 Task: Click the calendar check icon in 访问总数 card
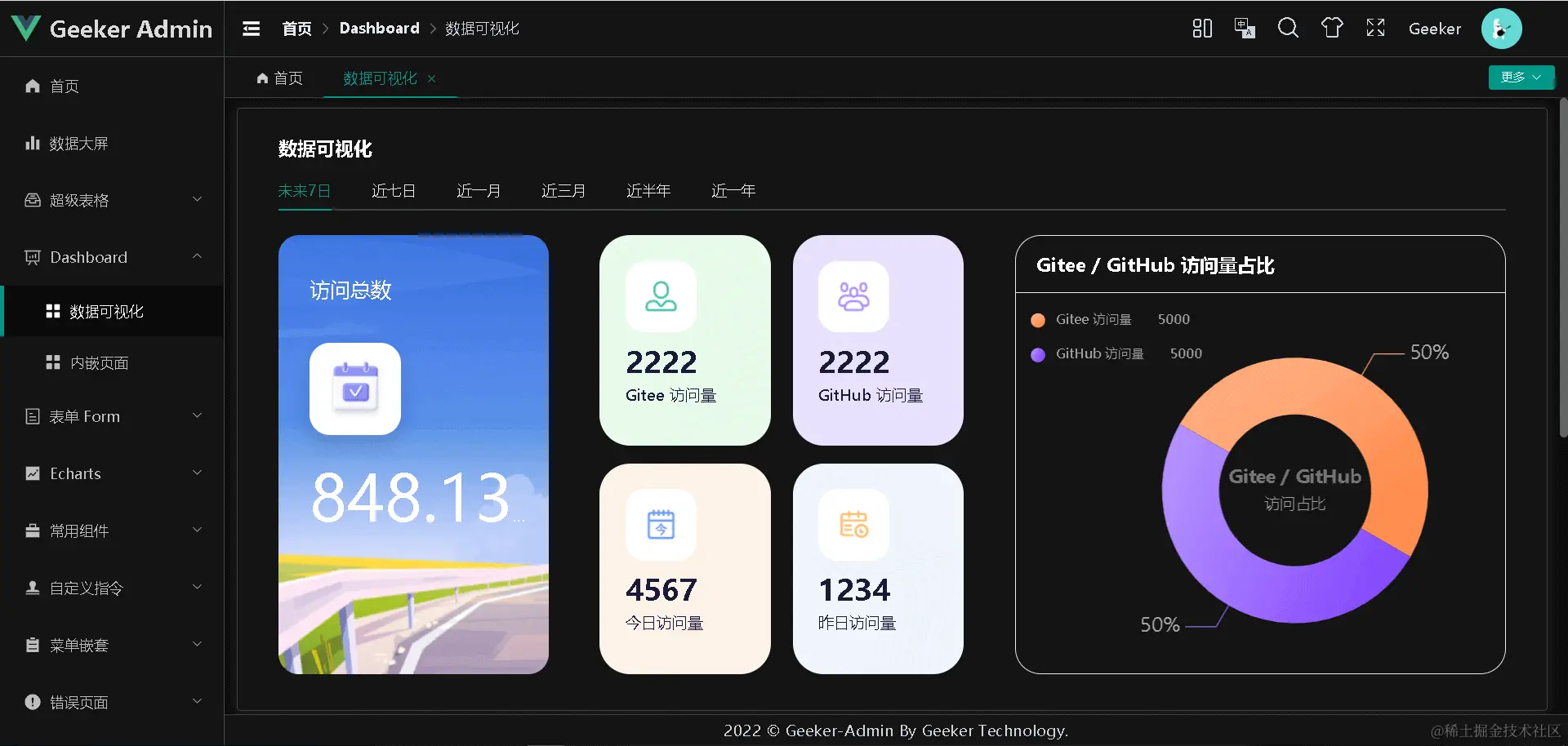(x=355, y=389)
